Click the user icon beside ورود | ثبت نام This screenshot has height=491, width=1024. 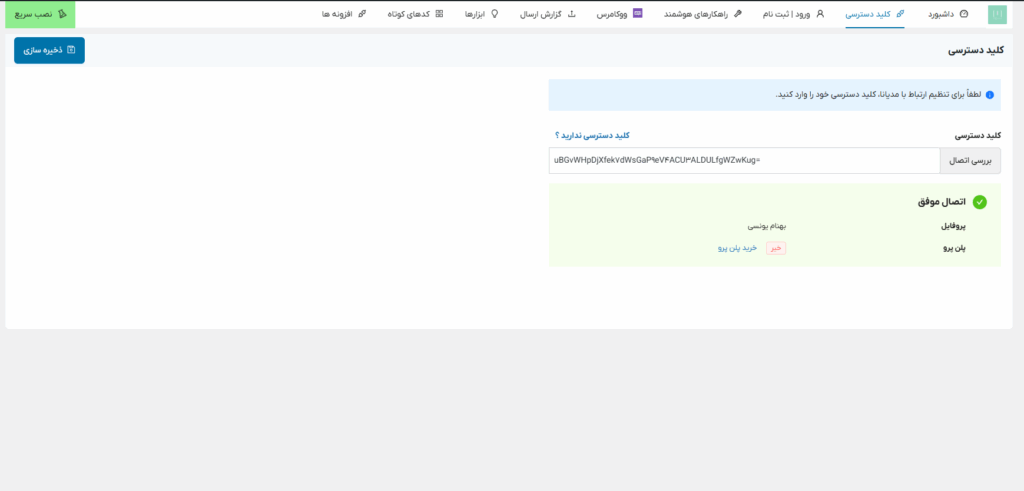click(x=820, y=14)
